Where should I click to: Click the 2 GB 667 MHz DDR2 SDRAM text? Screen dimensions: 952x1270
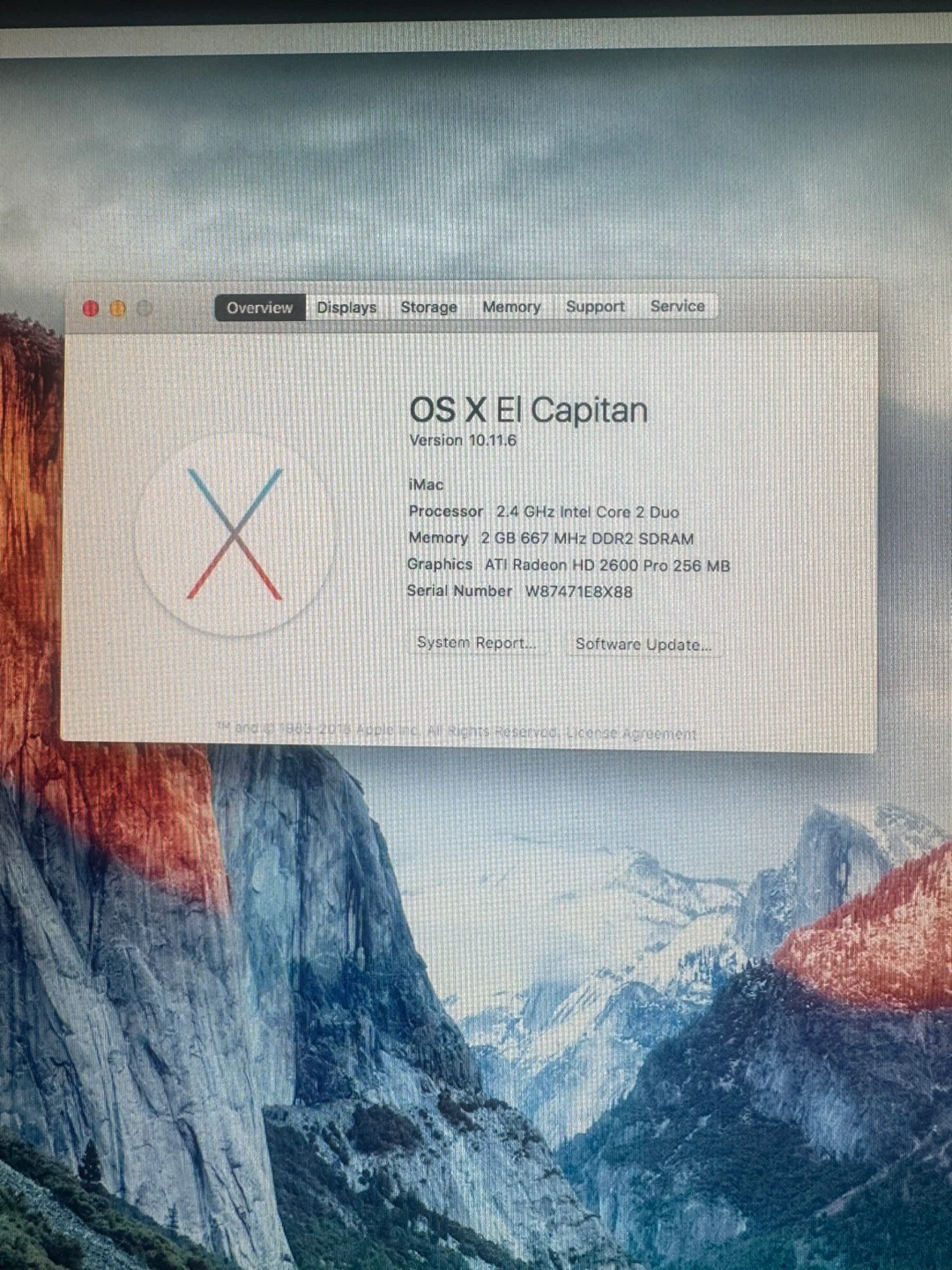pyautogui.click(x=587, y=539)
